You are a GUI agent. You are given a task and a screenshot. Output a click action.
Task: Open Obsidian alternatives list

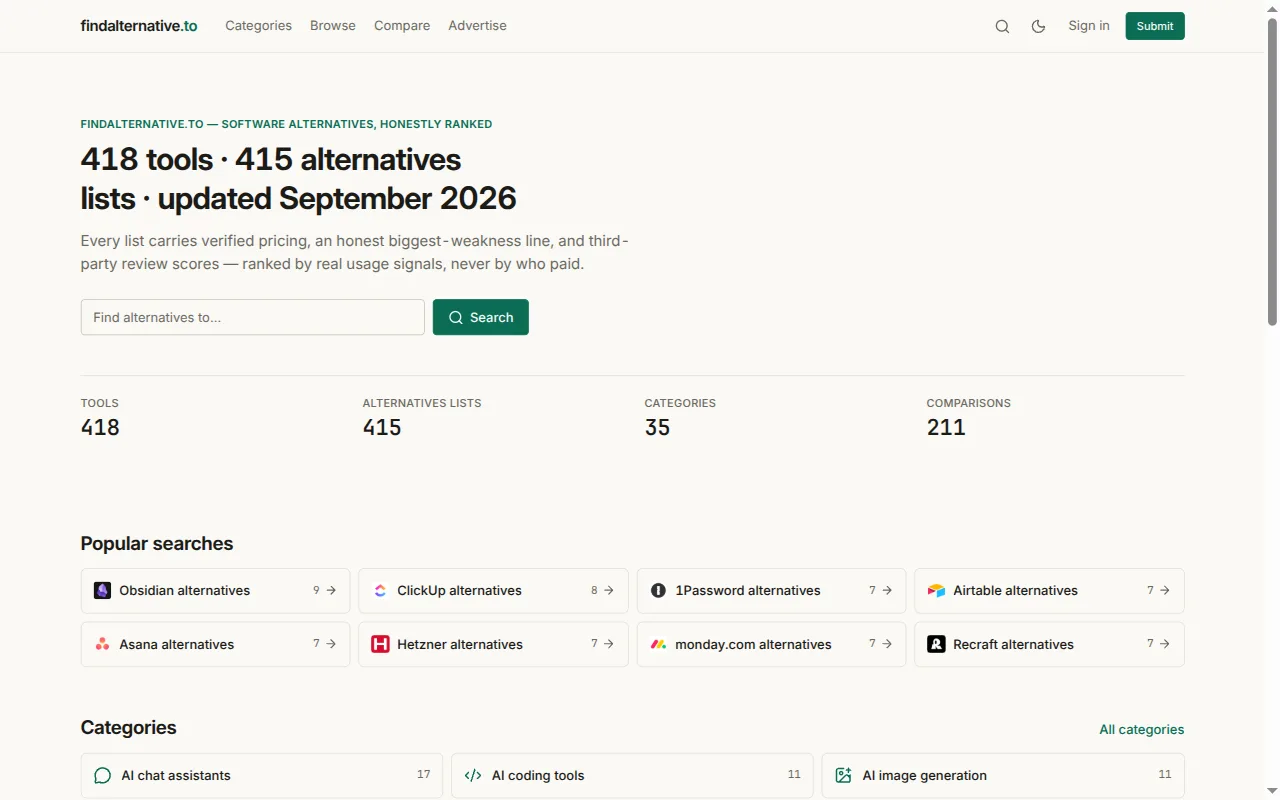pos(216,590)
